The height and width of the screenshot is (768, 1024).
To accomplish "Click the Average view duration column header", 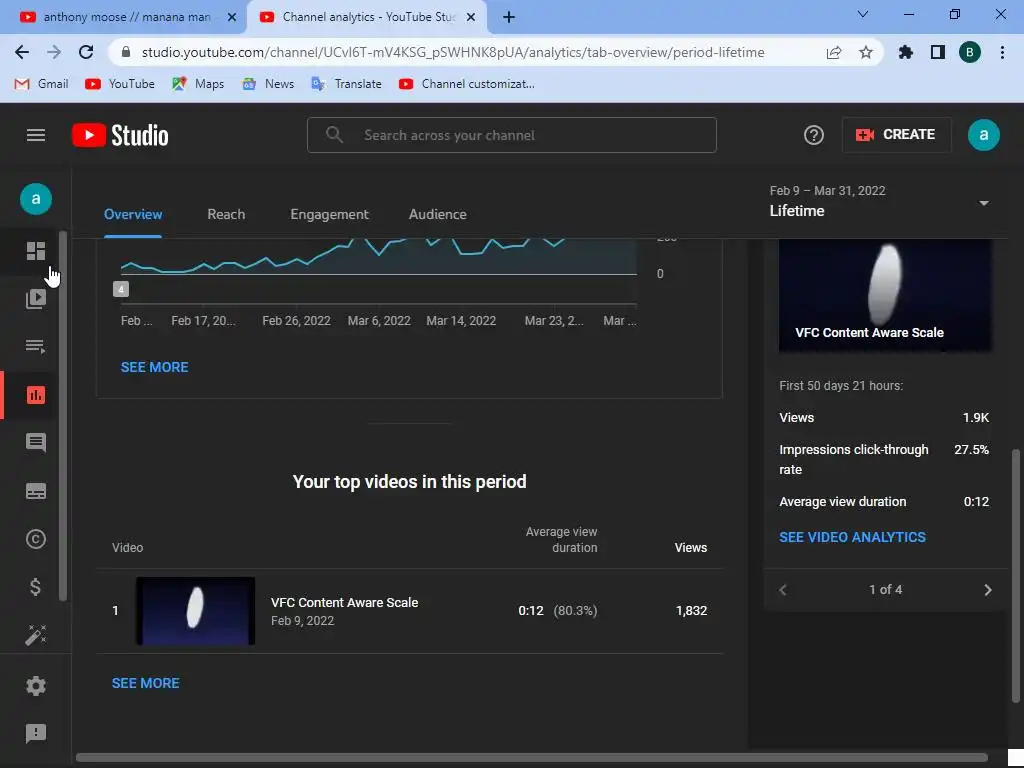I will (x=562, y=539).
